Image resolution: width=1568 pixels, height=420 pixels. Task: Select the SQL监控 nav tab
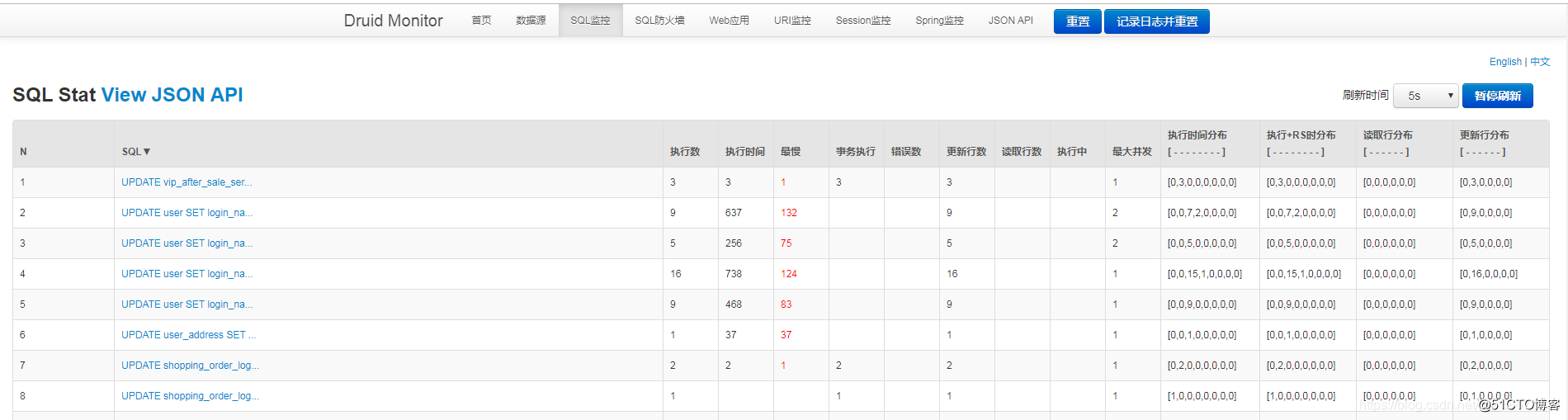pos(590,21)
